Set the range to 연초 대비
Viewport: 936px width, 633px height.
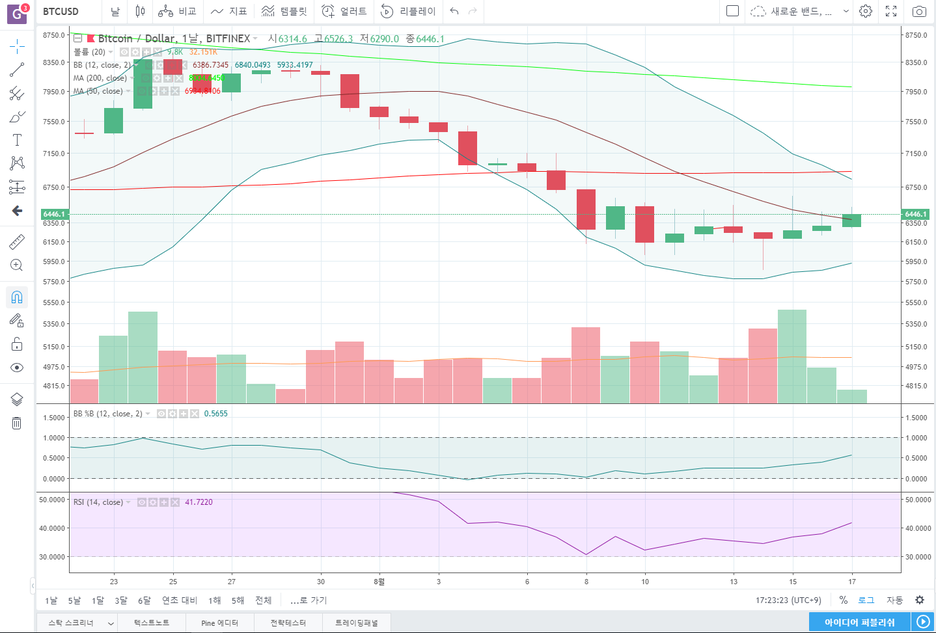[x=179, y=600]
